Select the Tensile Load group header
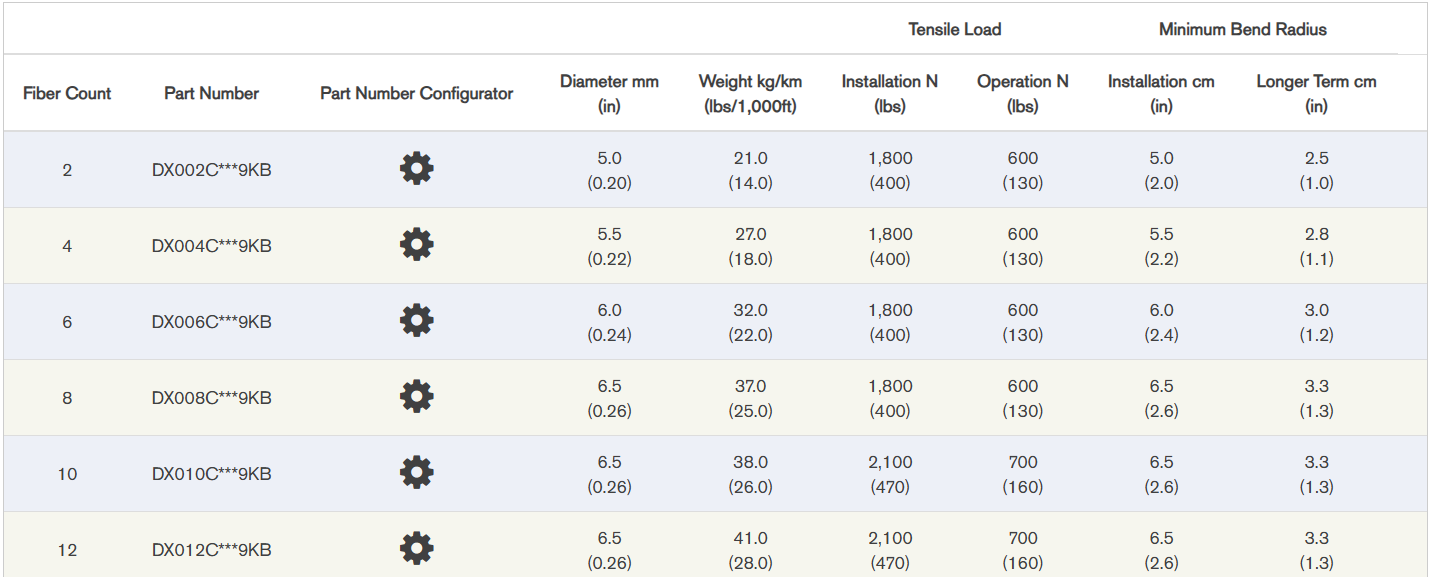The height and width of the screenshot is (578, 1432). pyautogui.click(x=954, y=29)
